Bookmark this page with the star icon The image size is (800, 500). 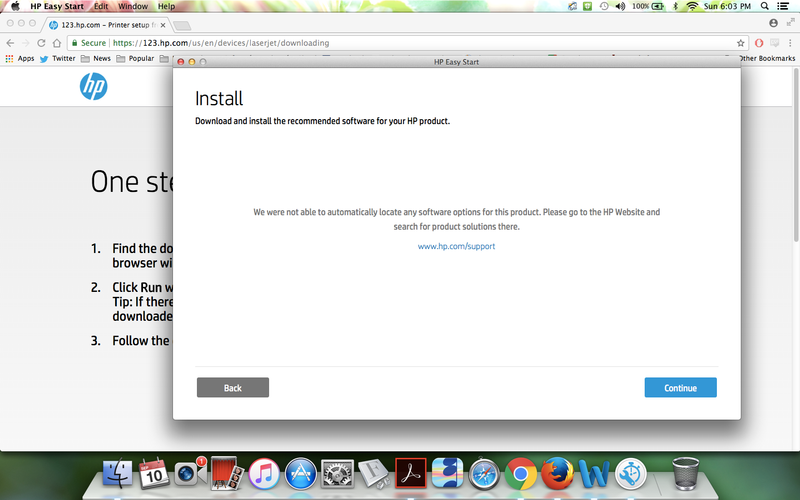coord(740,43)
